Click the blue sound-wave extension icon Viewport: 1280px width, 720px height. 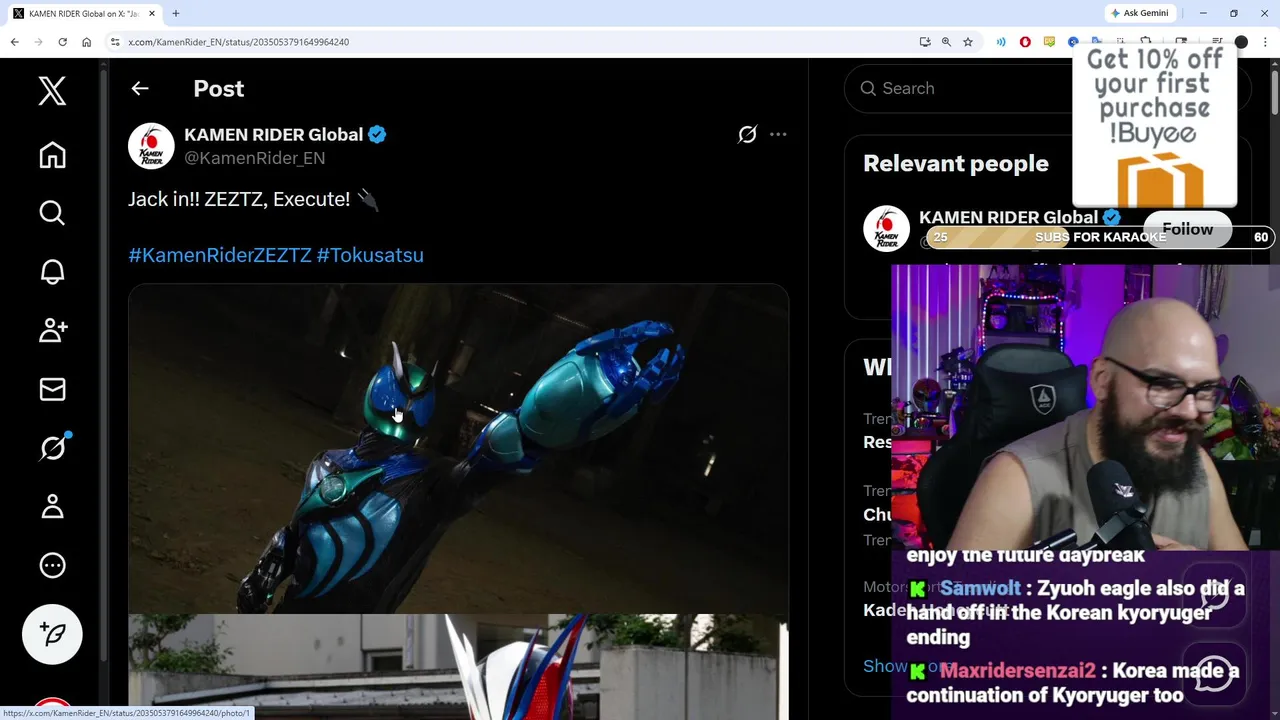point(1001,42)
